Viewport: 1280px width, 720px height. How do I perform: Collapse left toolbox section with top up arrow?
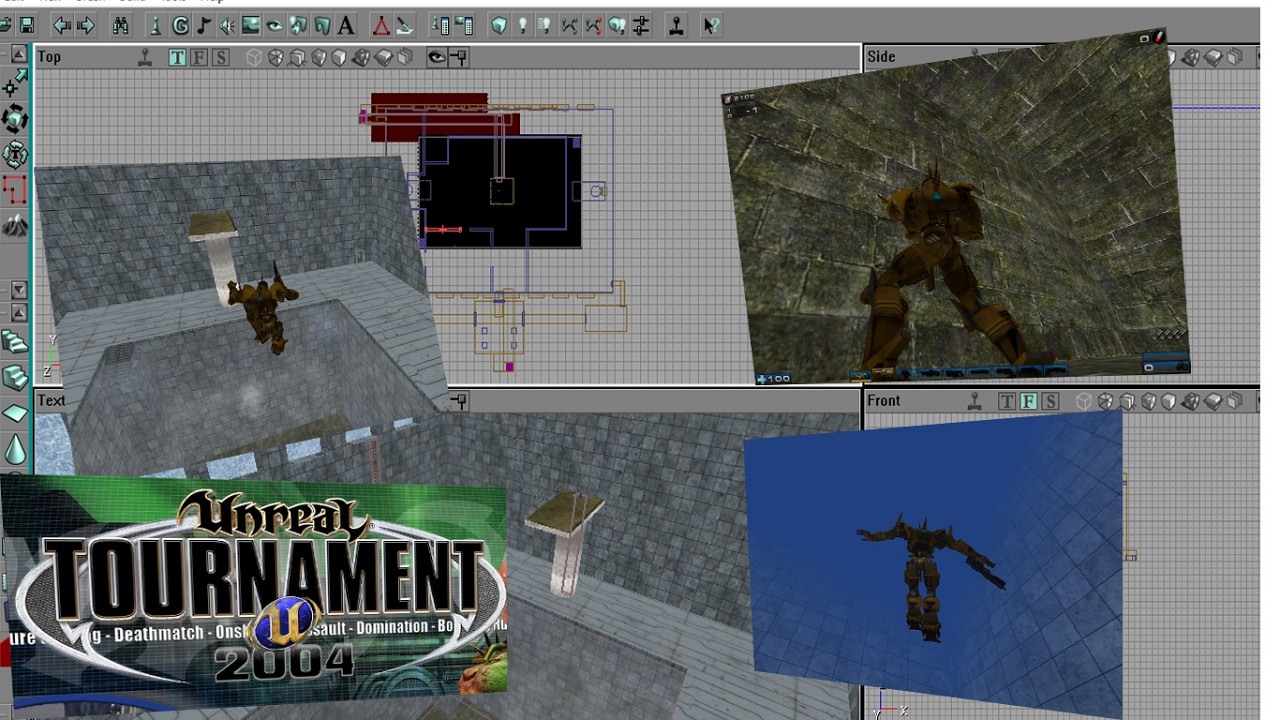point(18,54)
